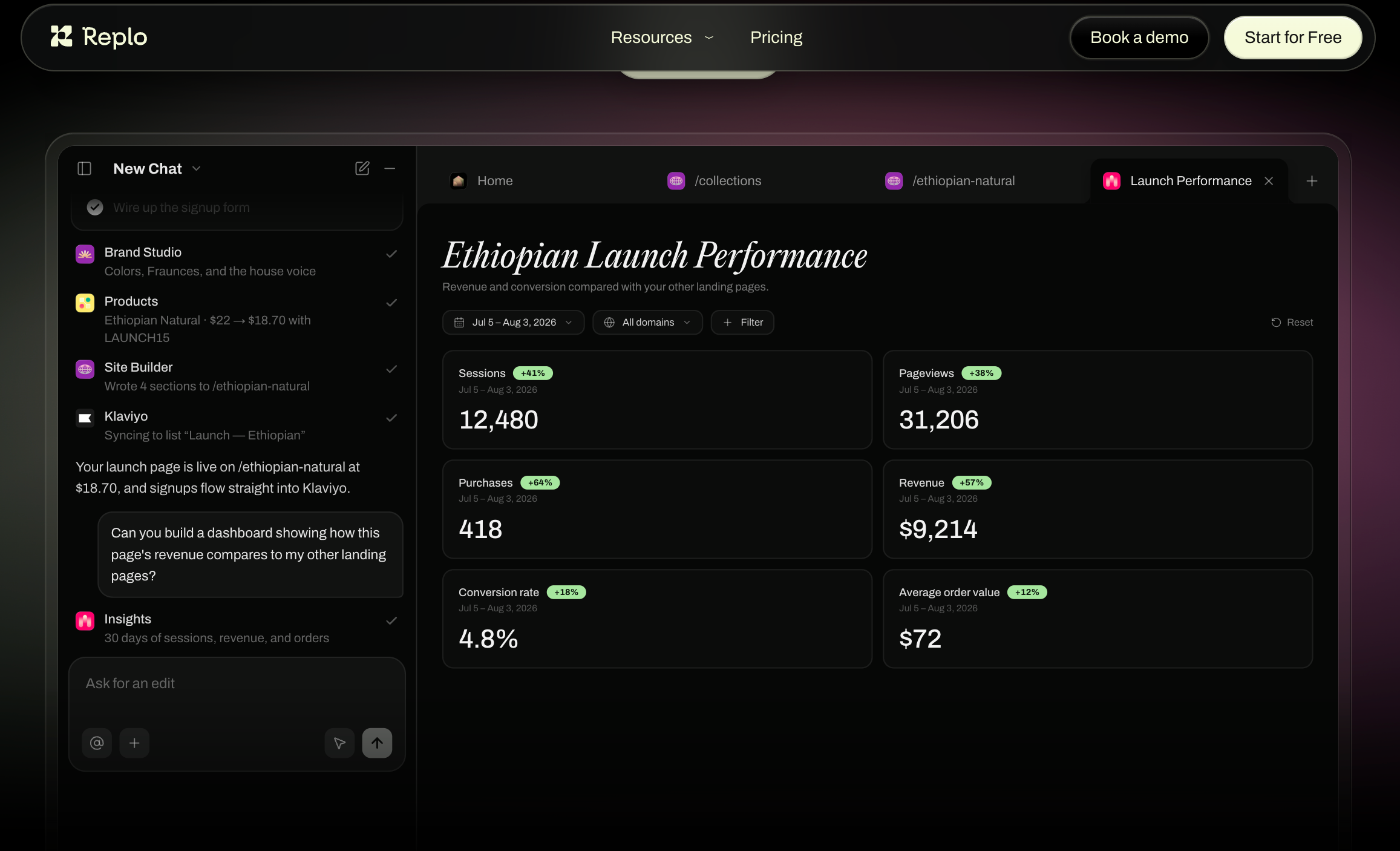Click the Insights step checkmark
The image size is (1400, 851).
point(391,621)
